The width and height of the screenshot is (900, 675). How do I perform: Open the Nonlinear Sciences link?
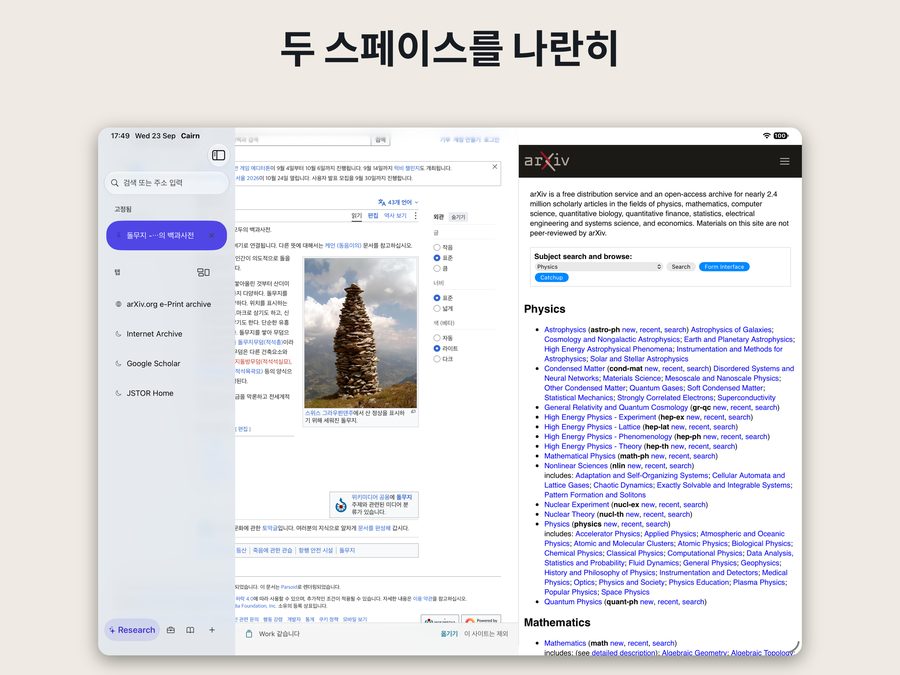click(x=576, y=466)
